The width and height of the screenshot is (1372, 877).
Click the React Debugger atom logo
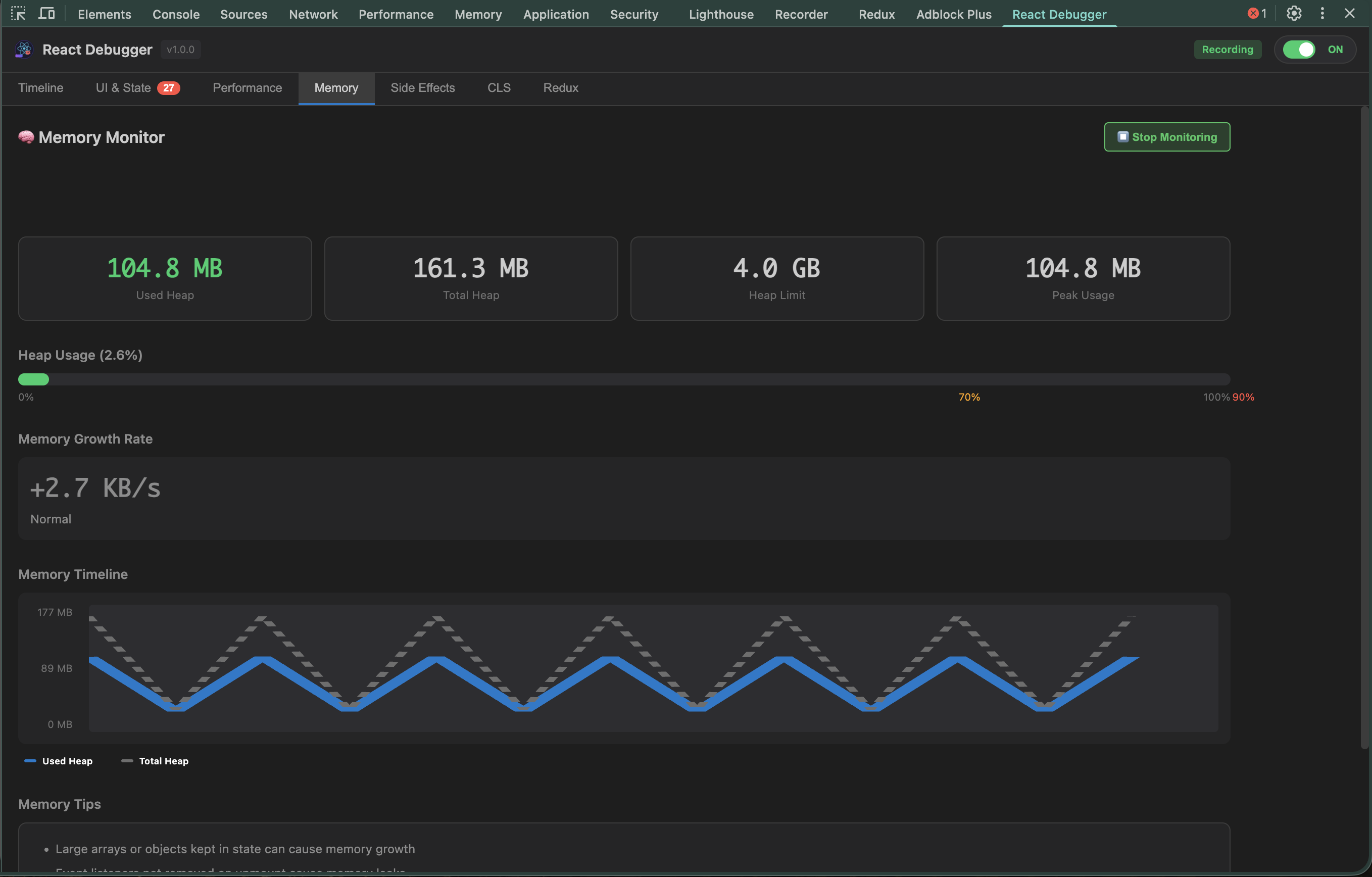(x=23, y=49)
